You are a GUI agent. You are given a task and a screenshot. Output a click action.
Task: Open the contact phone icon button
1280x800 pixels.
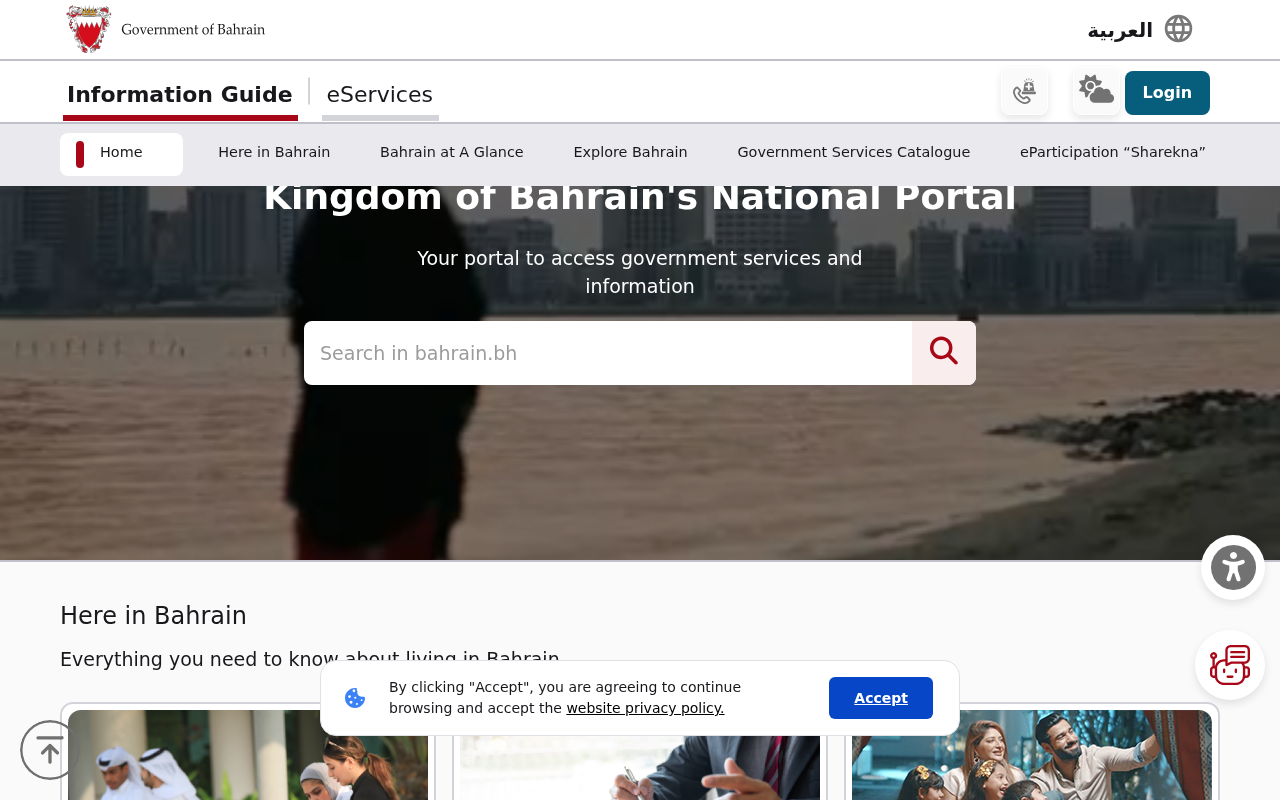1025,93
